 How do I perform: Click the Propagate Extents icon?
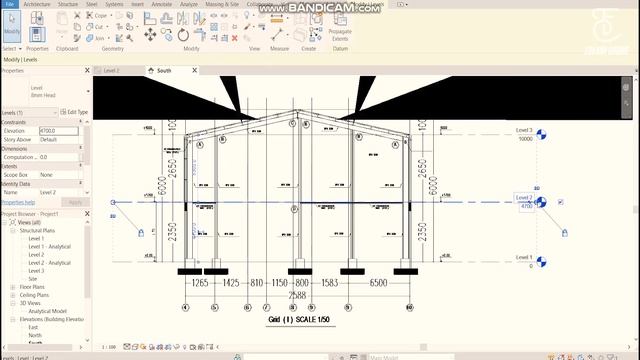tap(340, 19)
